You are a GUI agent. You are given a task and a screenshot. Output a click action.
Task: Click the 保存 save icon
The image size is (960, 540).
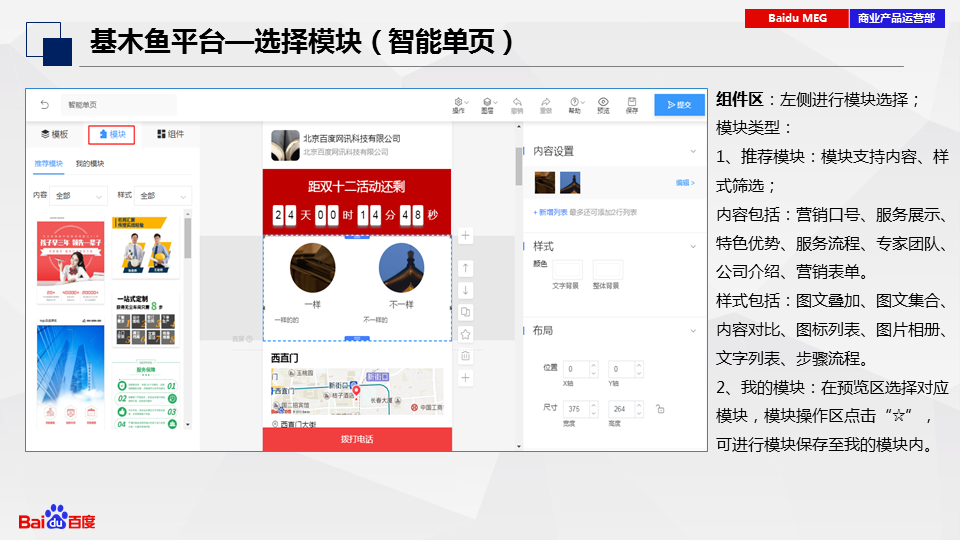click(x=632, y=105)
